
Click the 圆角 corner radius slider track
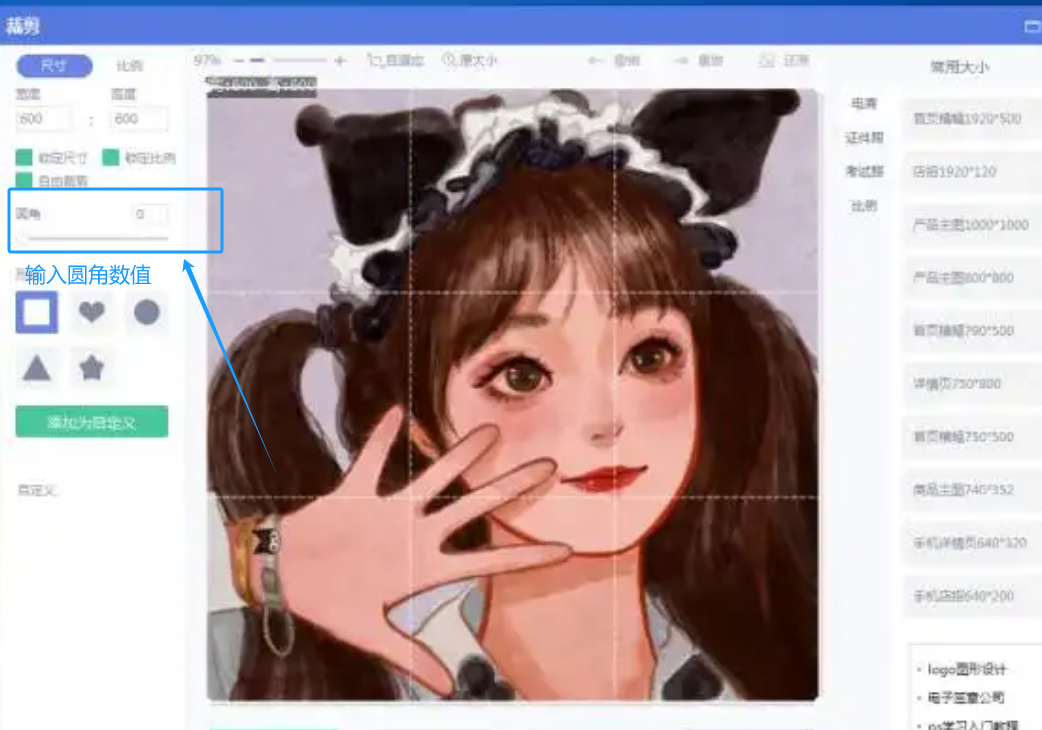93,237
